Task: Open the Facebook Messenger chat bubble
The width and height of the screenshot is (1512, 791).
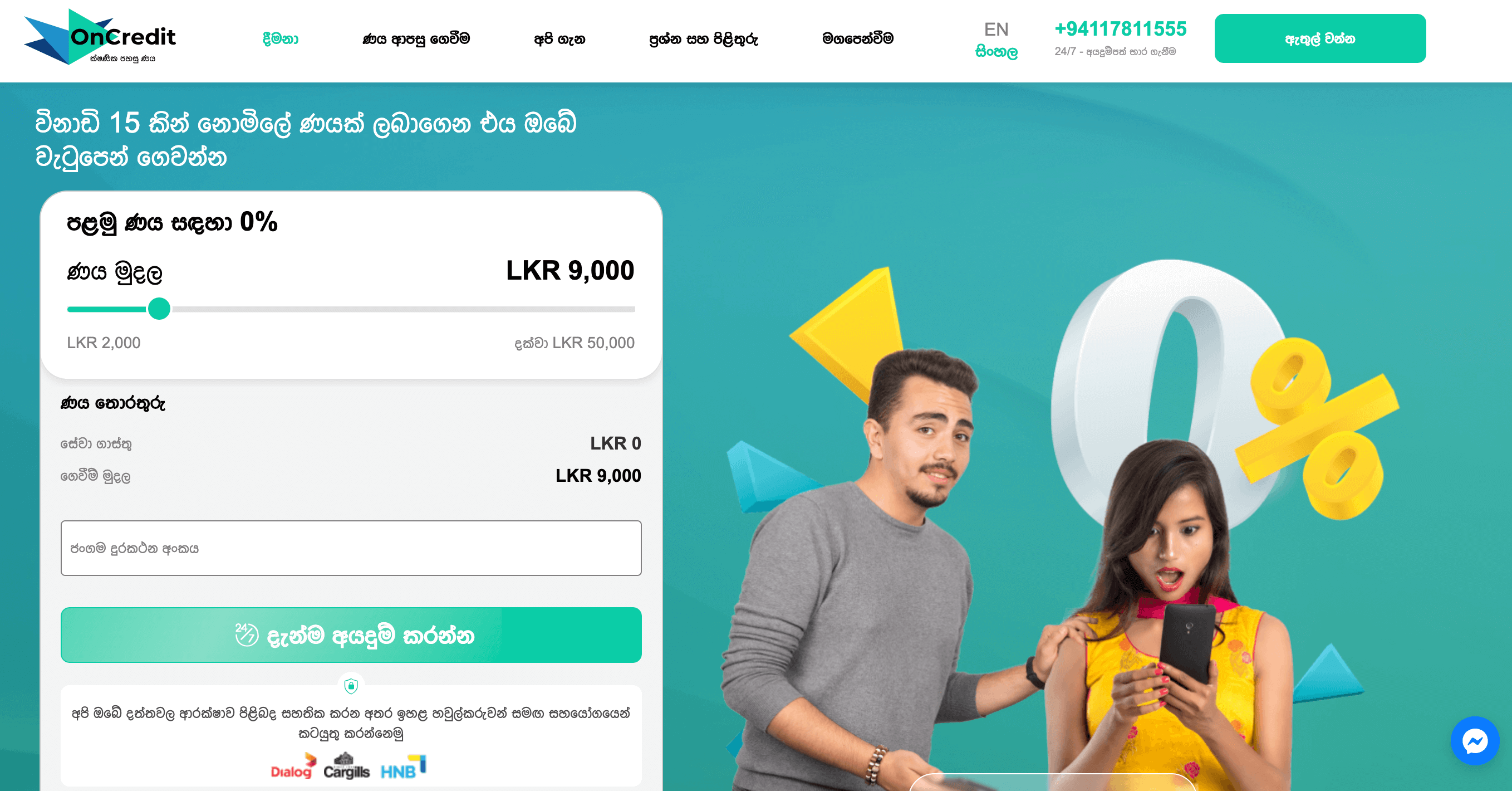Action: coord(1475,740)
